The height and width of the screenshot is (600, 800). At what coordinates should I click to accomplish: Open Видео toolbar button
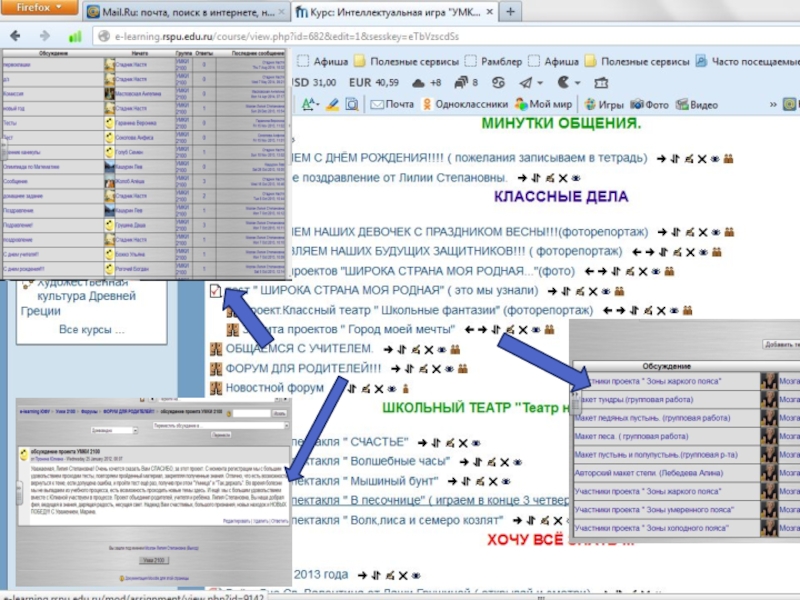[x=697, y=105]
